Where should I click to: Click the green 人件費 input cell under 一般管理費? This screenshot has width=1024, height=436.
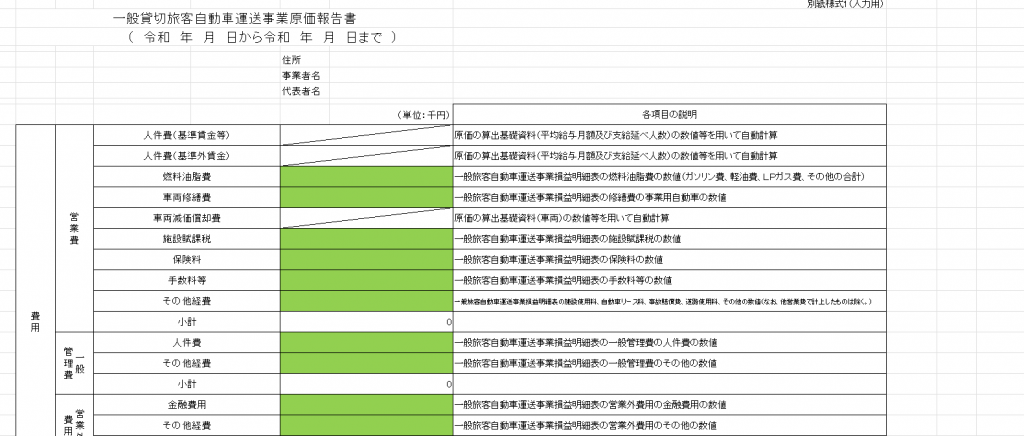coord(366,343)
